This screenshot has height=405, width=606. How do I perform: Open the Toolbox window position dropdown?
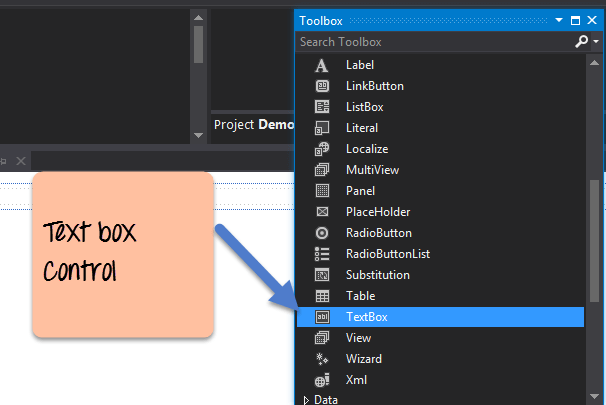coord(559,20)
